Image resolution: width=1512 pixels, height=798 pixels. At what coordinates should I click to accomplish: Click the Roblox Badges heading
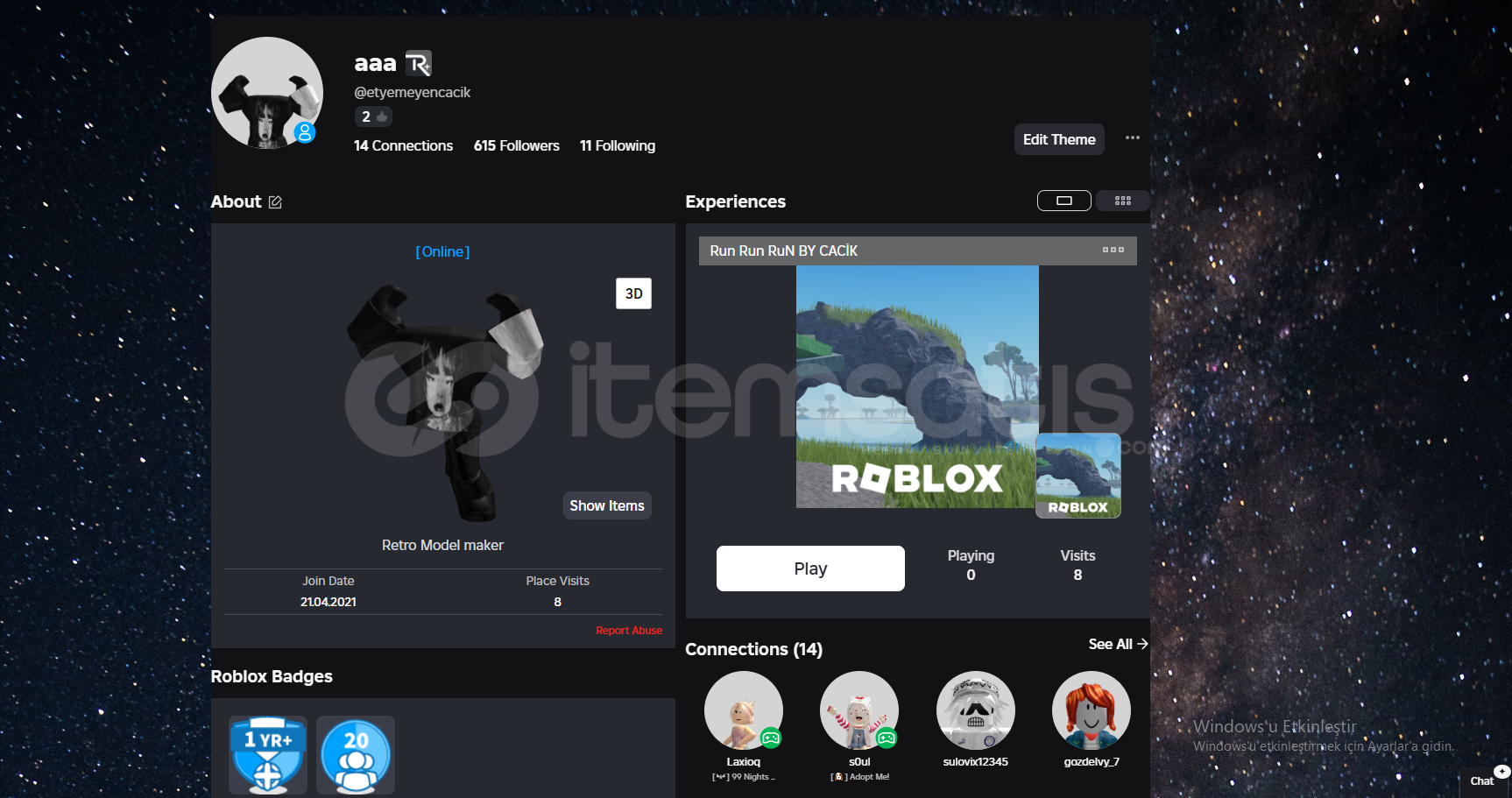click(x=272, y=676)
